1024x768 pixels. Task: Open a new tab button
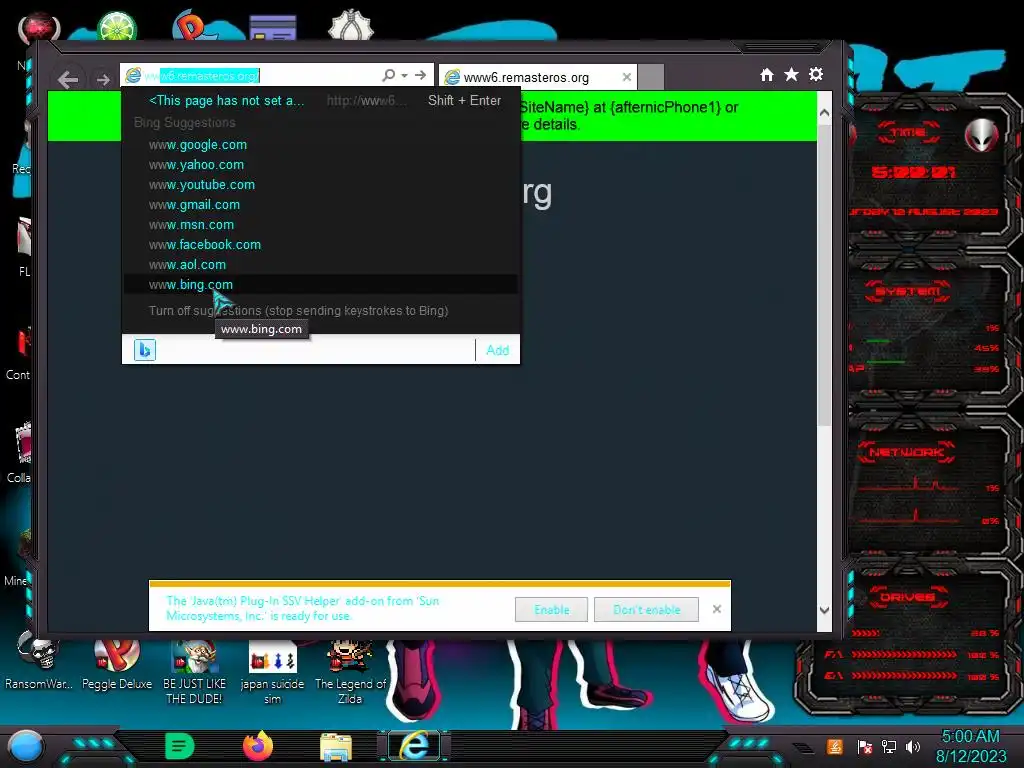[650, 77]
